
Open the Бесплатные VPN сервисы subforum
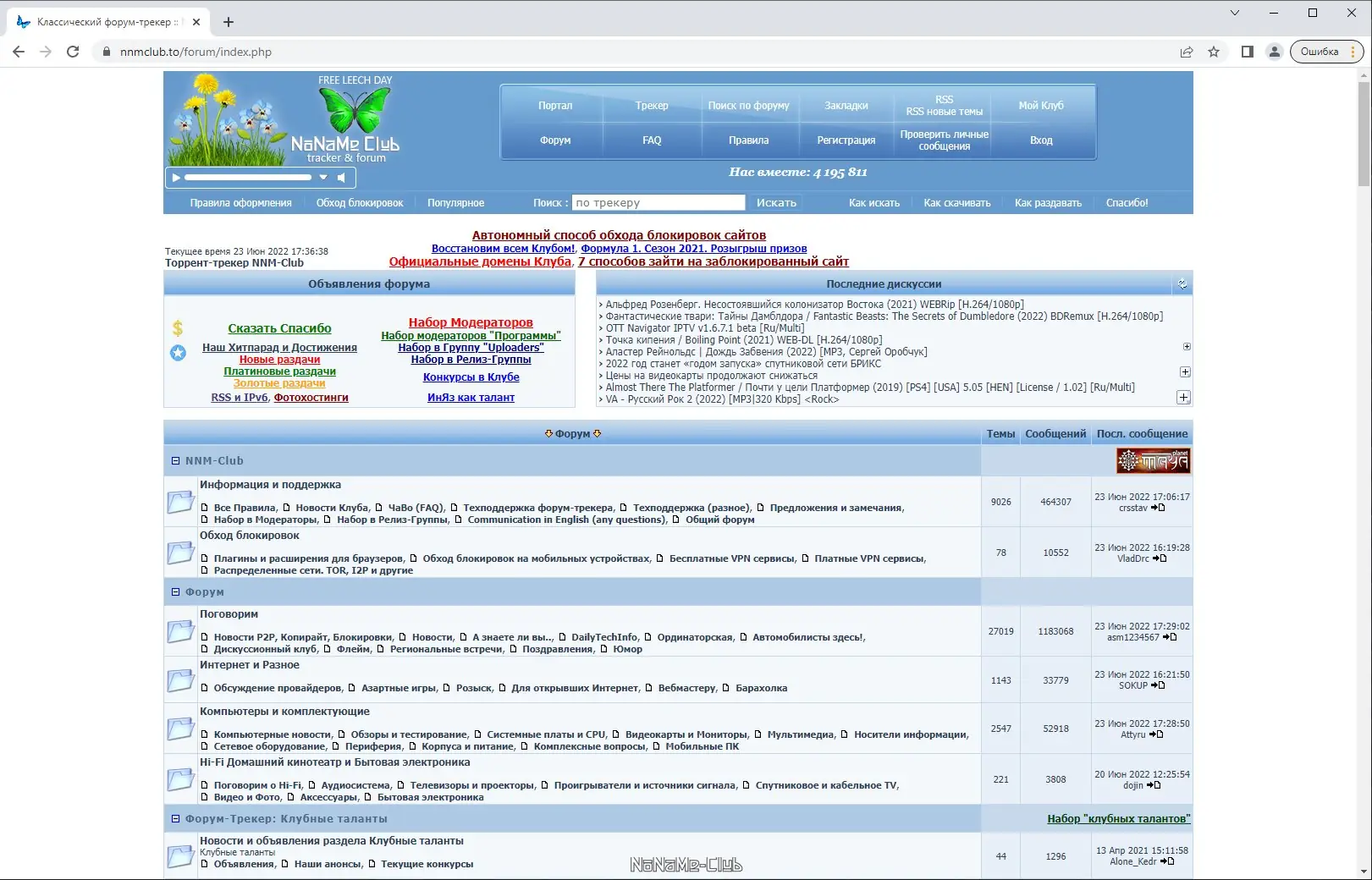tap(732, 558)
